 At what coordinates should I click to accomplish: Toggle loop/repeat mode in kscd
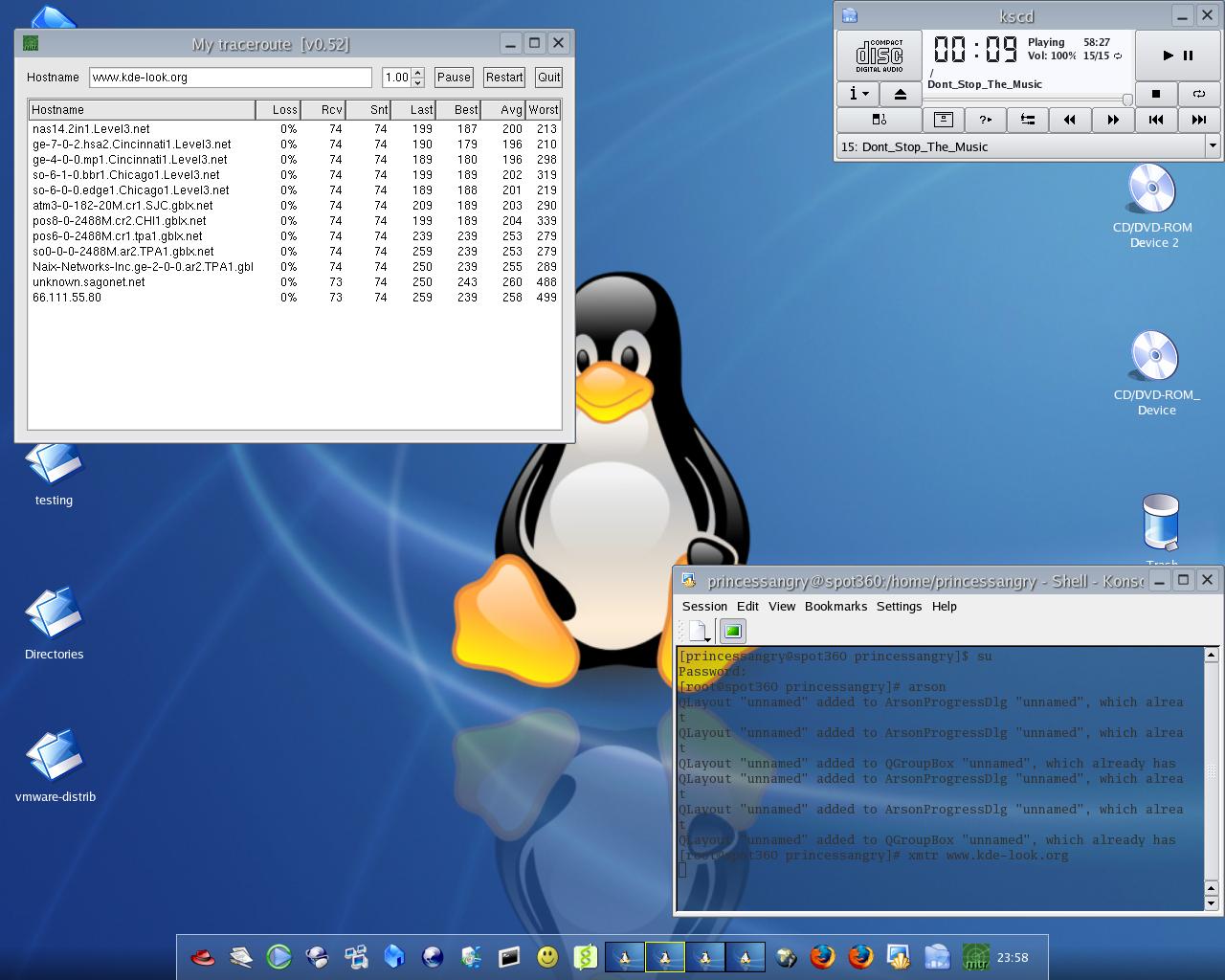click(1198, 94)
